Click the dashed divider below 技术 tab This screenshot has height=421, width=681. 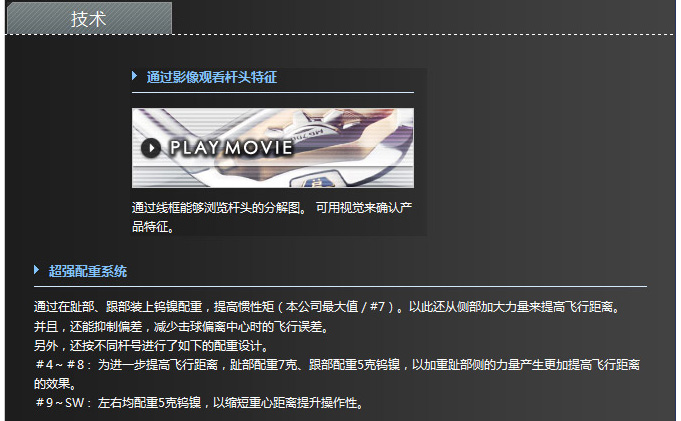(340, 34)
